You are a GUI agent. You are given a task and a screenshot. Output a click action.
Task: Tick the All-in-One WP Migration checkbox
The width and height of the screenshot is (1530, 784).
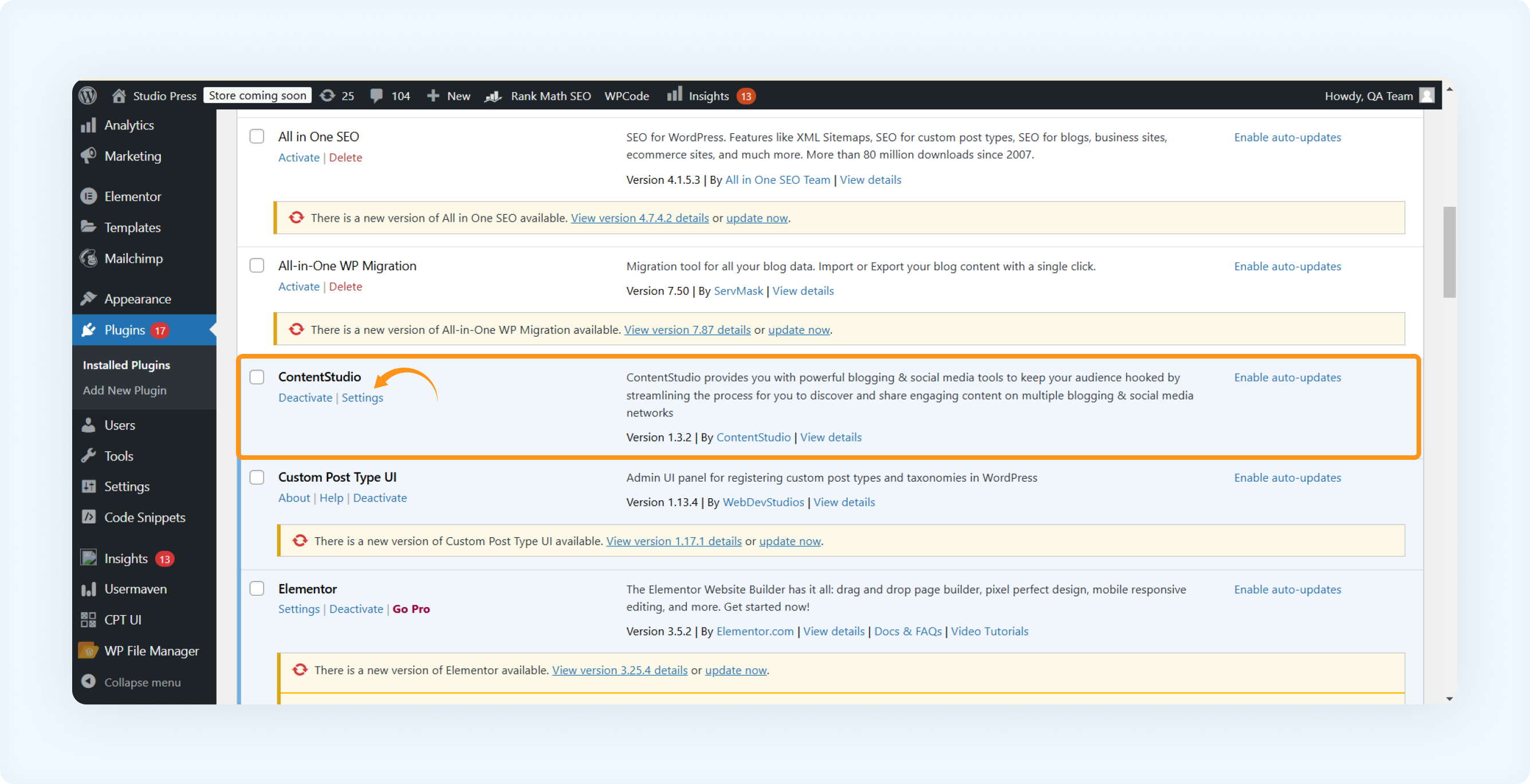click(x=257, y=265)
